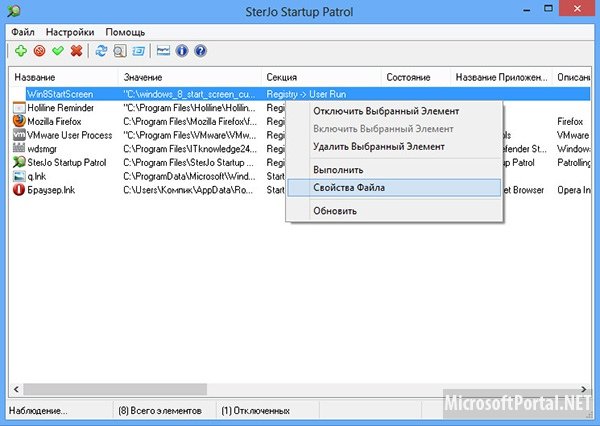
Task: Click the Registry -> User Run section cell
Action: 306,94
